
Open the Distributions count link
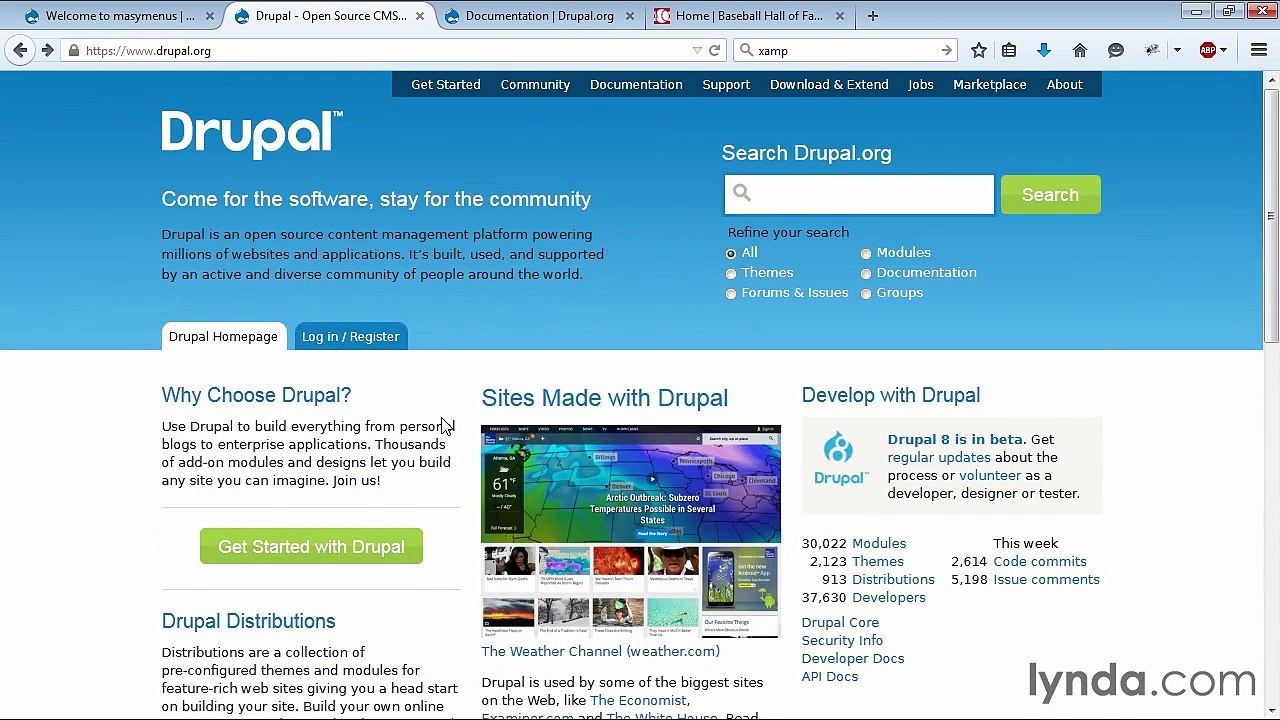[x=893, y=579]
